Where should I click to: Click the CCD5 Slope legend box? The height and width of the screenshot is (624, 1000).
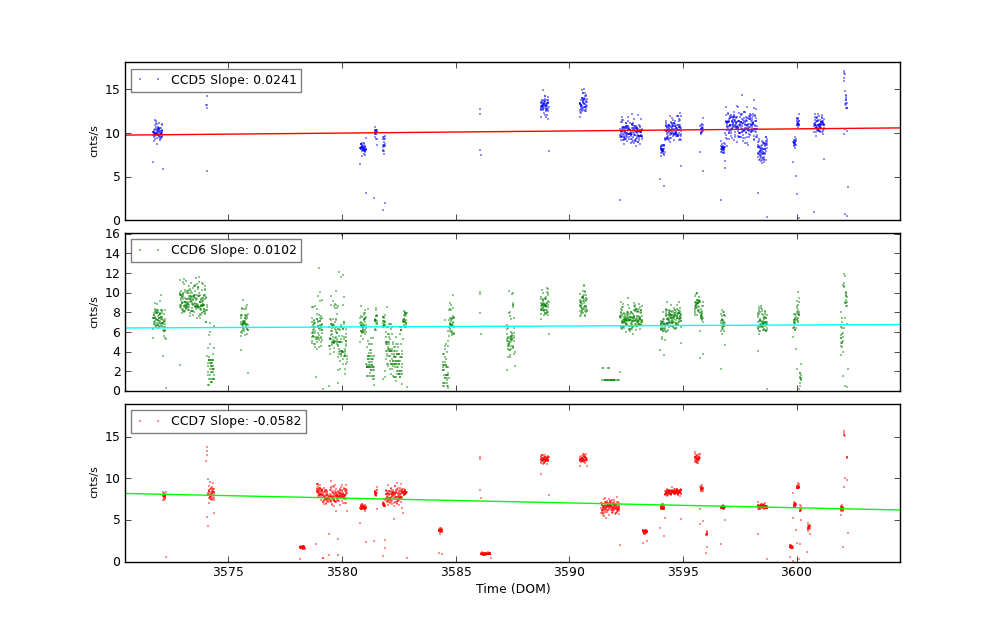(216, 80)
